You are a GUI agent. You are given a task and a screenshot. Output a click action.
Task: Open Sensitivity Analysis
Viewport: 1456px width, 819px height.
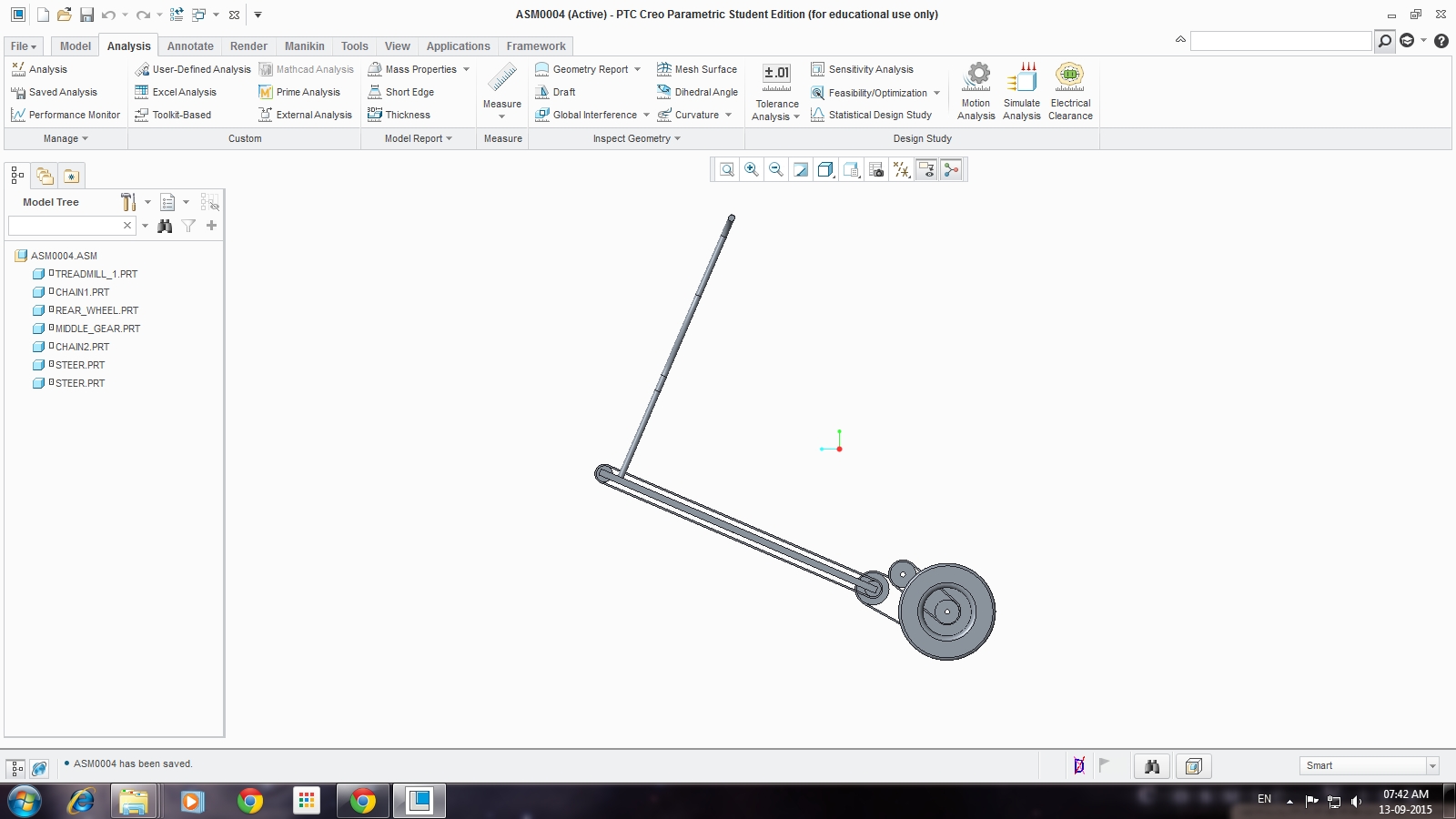pos(862,69)
